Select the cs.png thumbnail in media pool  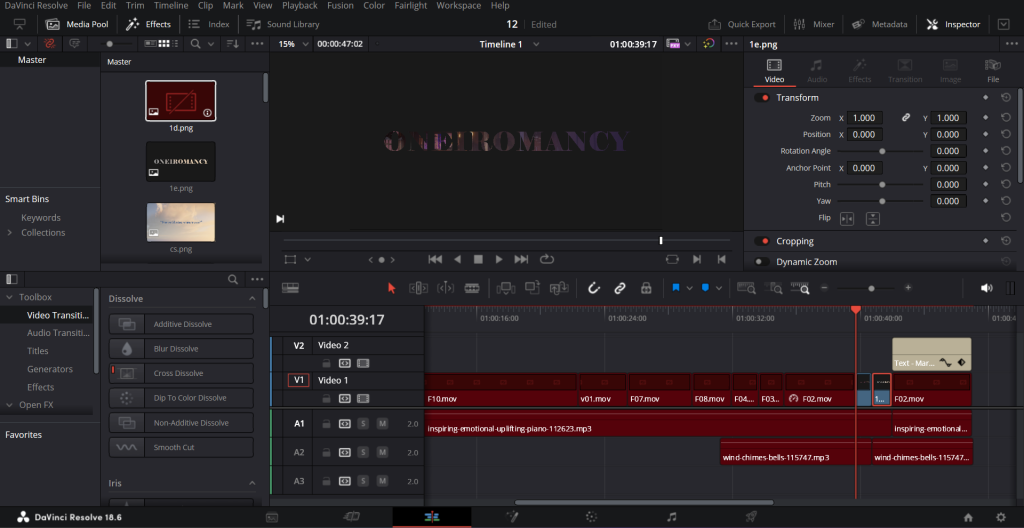pyautogui.click(x=180, y=223)
